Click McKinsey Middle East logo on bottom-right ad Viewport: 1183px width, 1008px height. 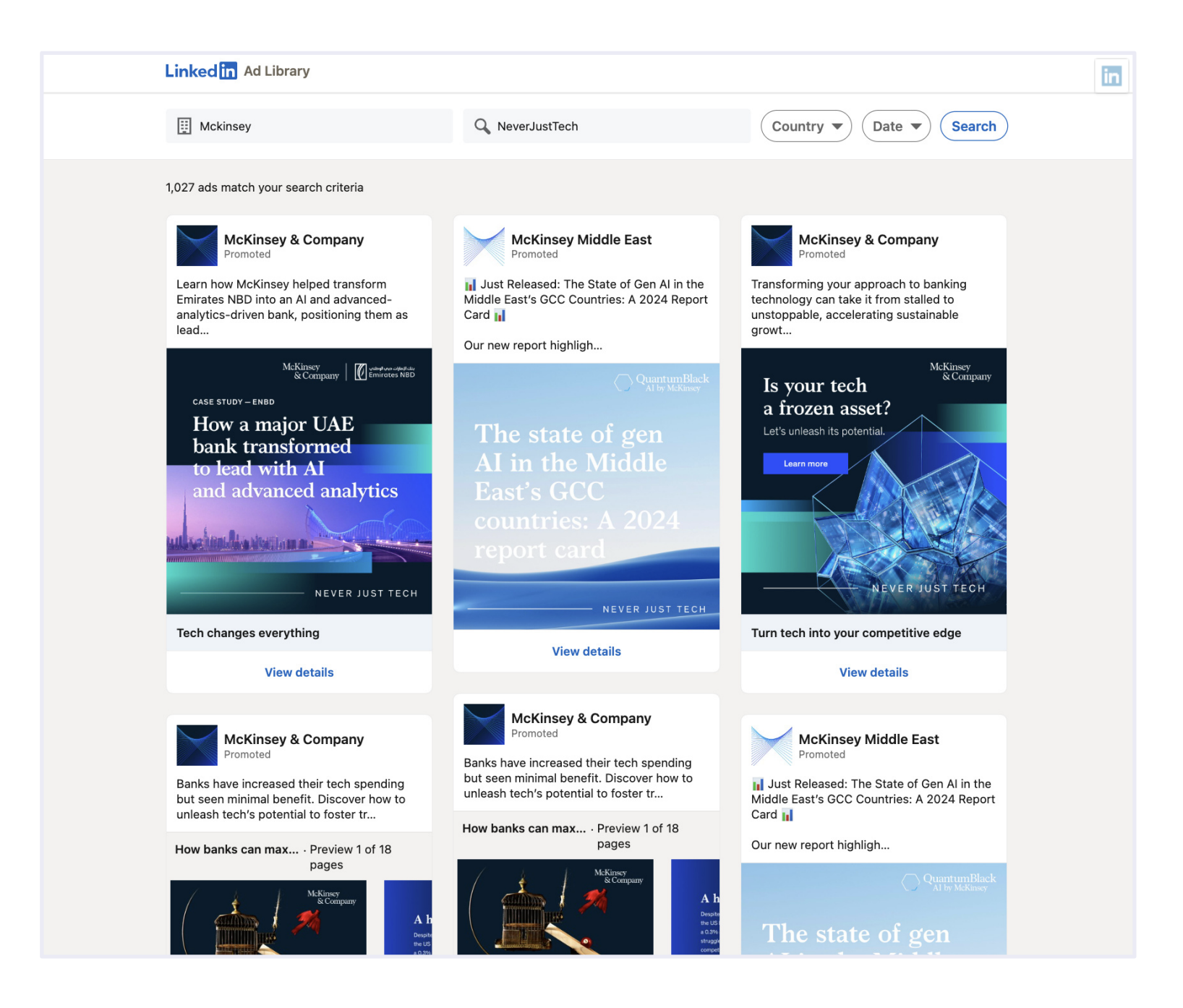[x=772, y=745]
